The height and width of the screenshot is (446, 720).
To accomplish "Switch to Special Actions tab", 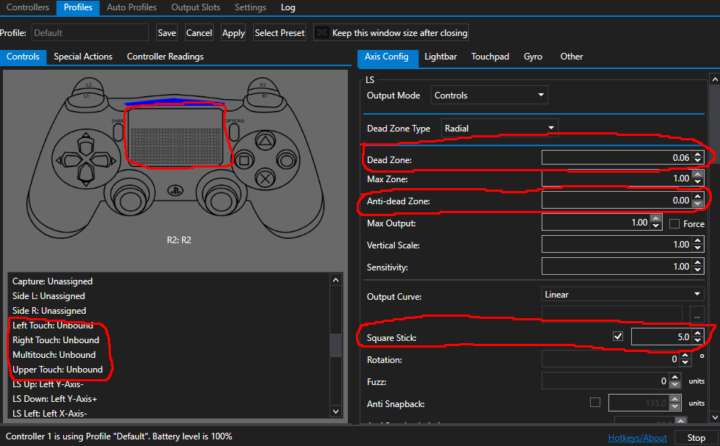I will (x=83, y=56).
